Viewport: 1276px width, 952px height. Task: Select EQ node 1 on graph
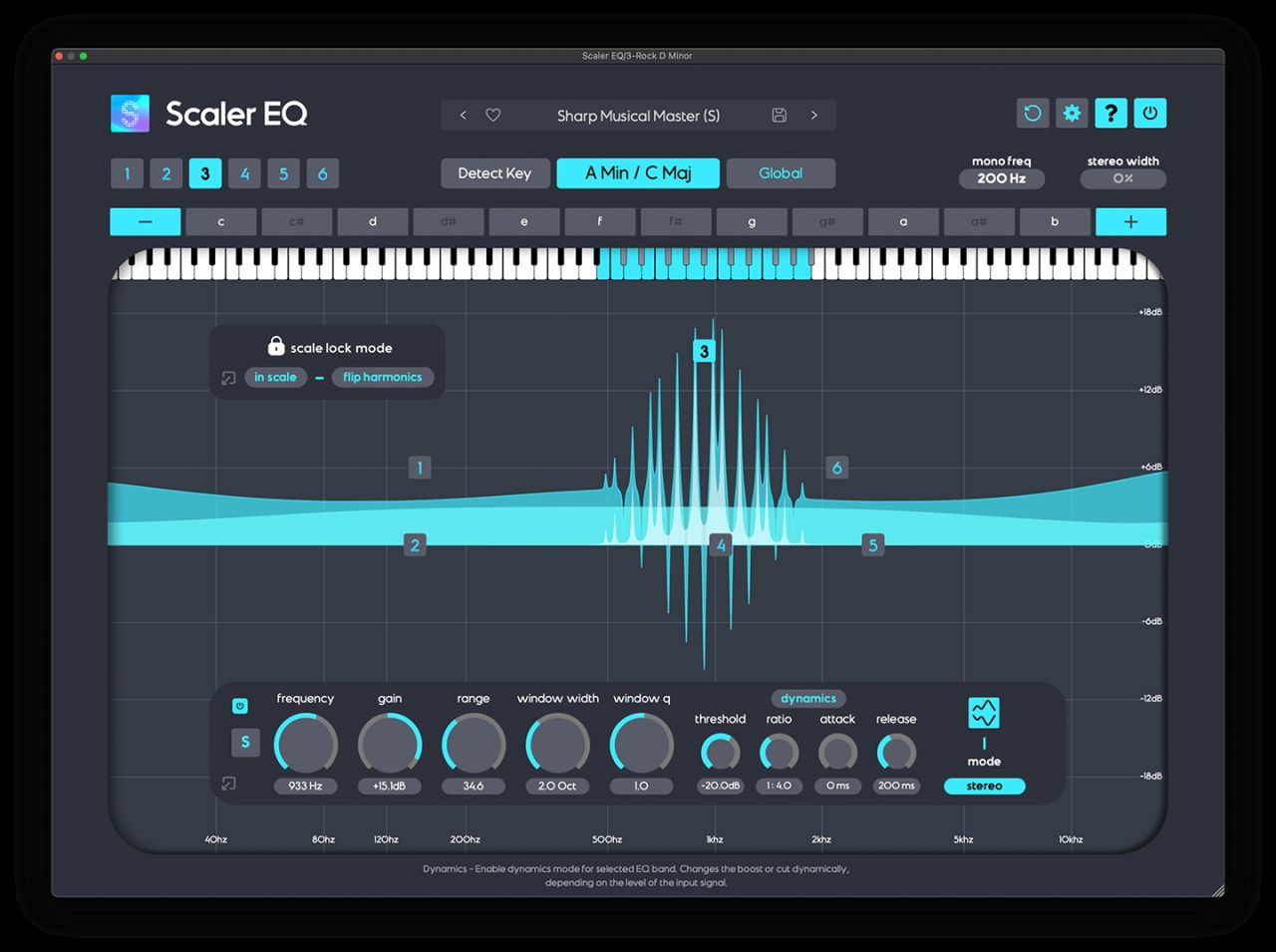tap(420, 468)
